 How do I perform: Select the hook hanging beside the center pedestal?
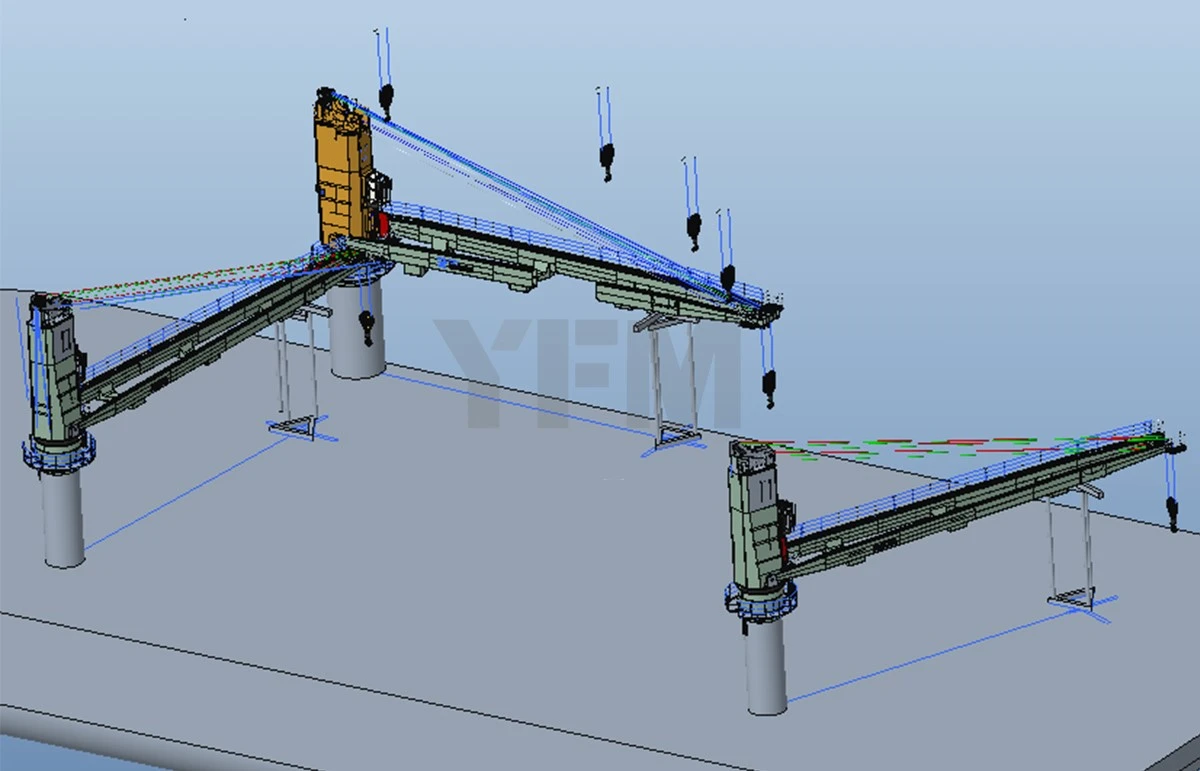point(367,328)
